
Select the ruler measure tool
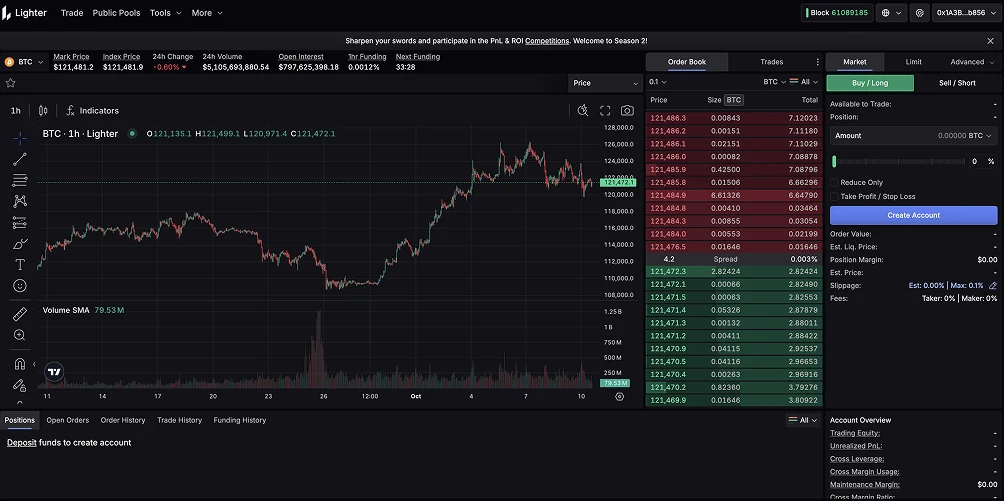pos(20,314)
